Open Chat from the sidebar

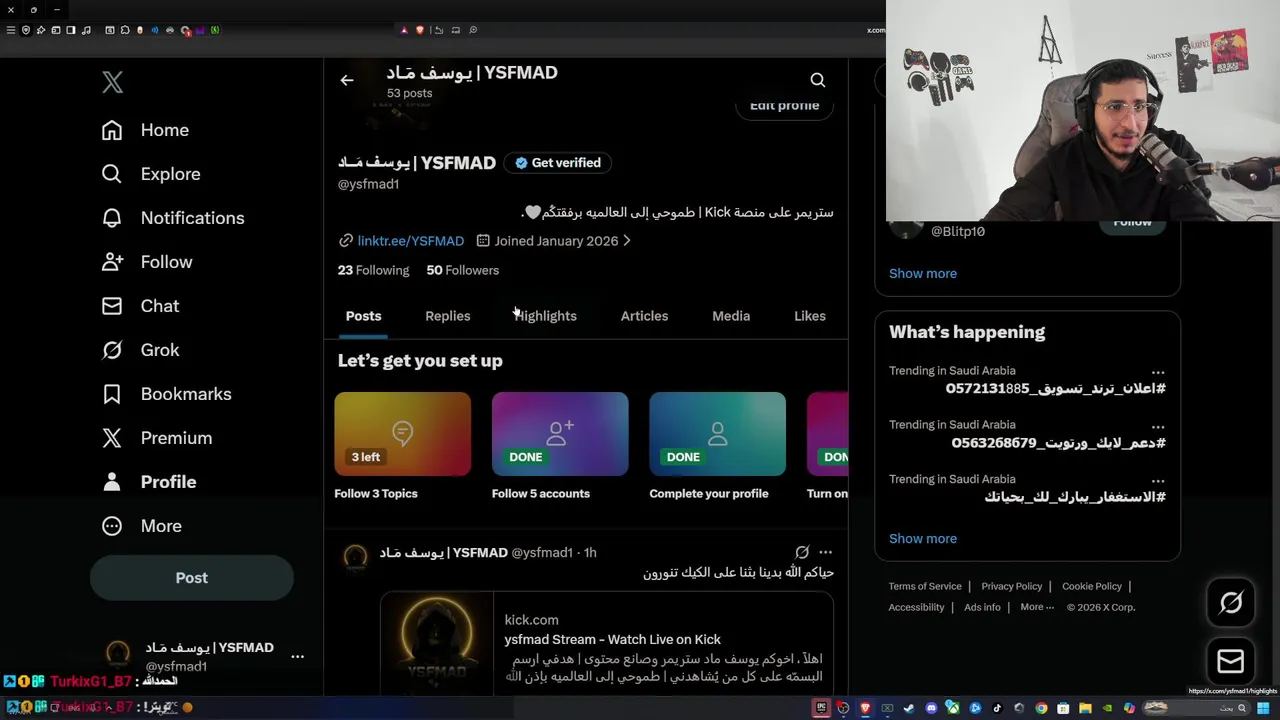click(140, 306)
